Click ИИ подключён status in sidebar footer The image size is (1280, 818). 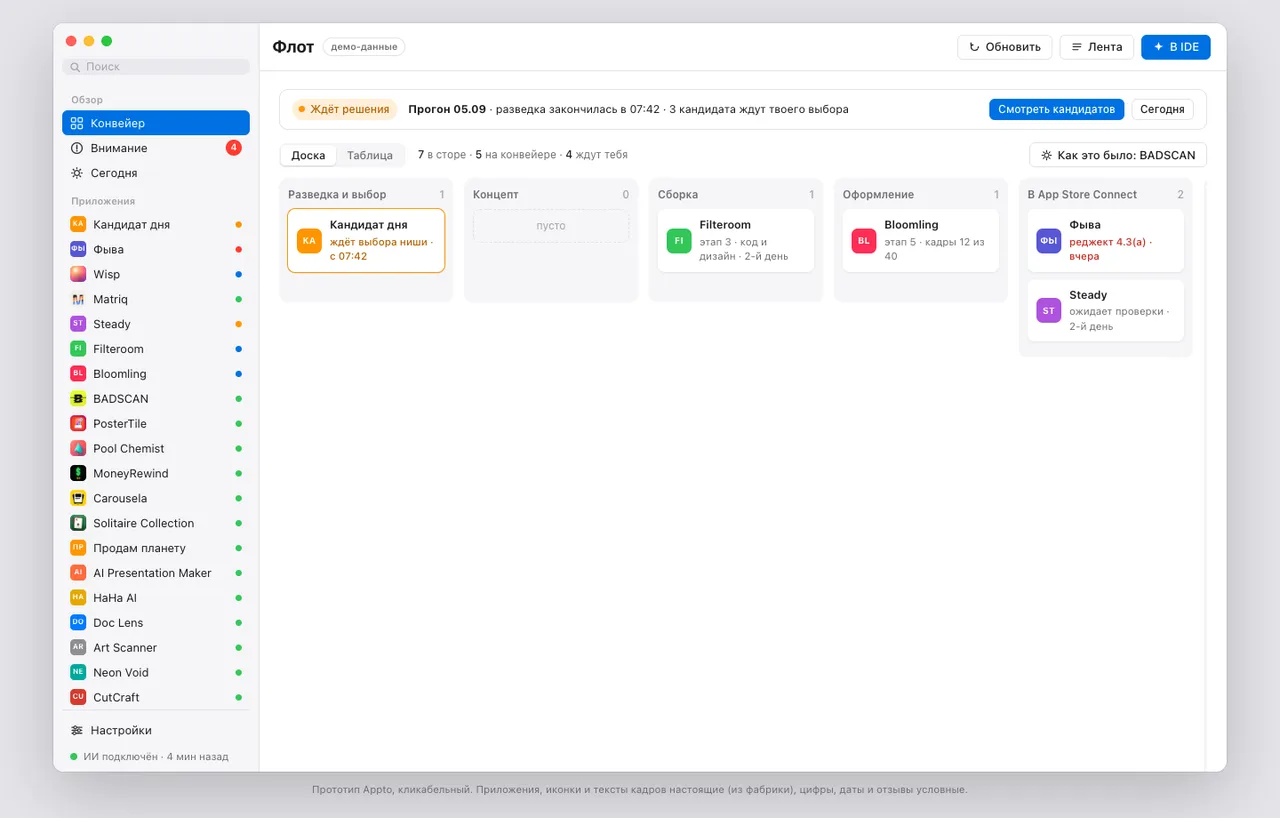click(x=150, y=756)
